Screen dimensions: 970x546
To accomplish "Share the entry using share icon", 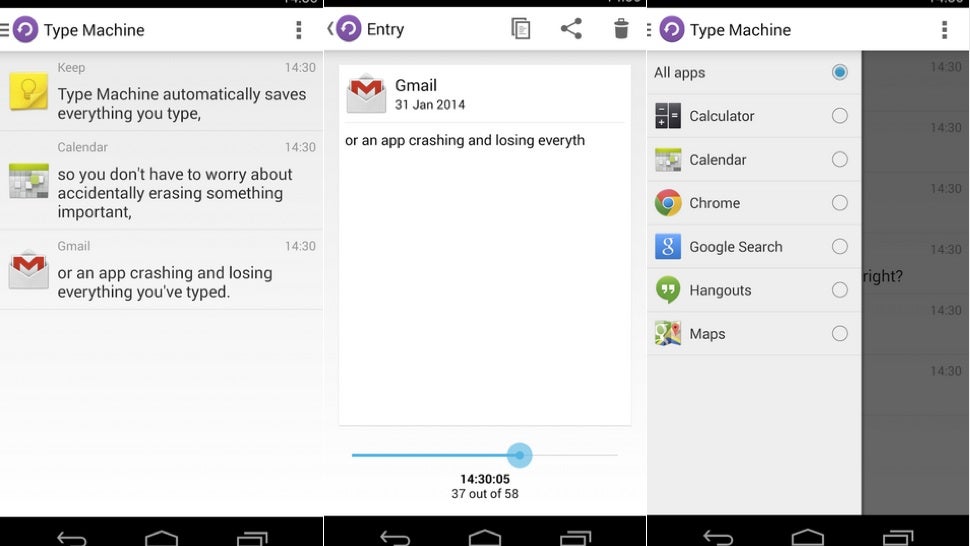I will point(571,28).
